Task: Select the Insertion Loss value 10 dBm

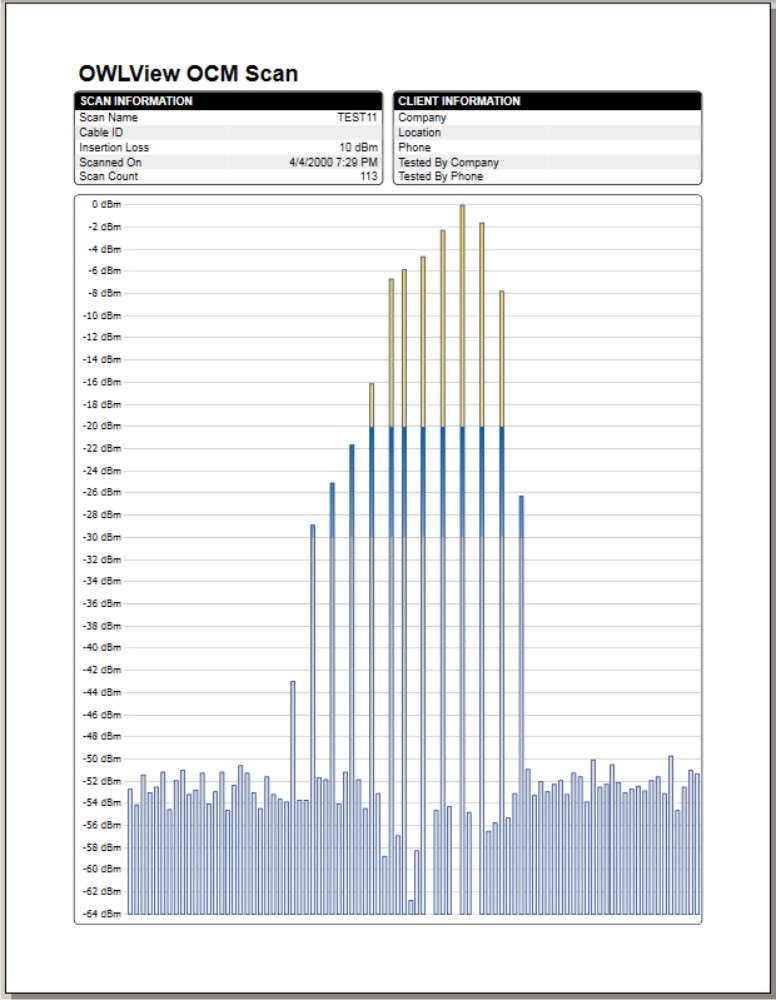Action: [x=358, y=147]
